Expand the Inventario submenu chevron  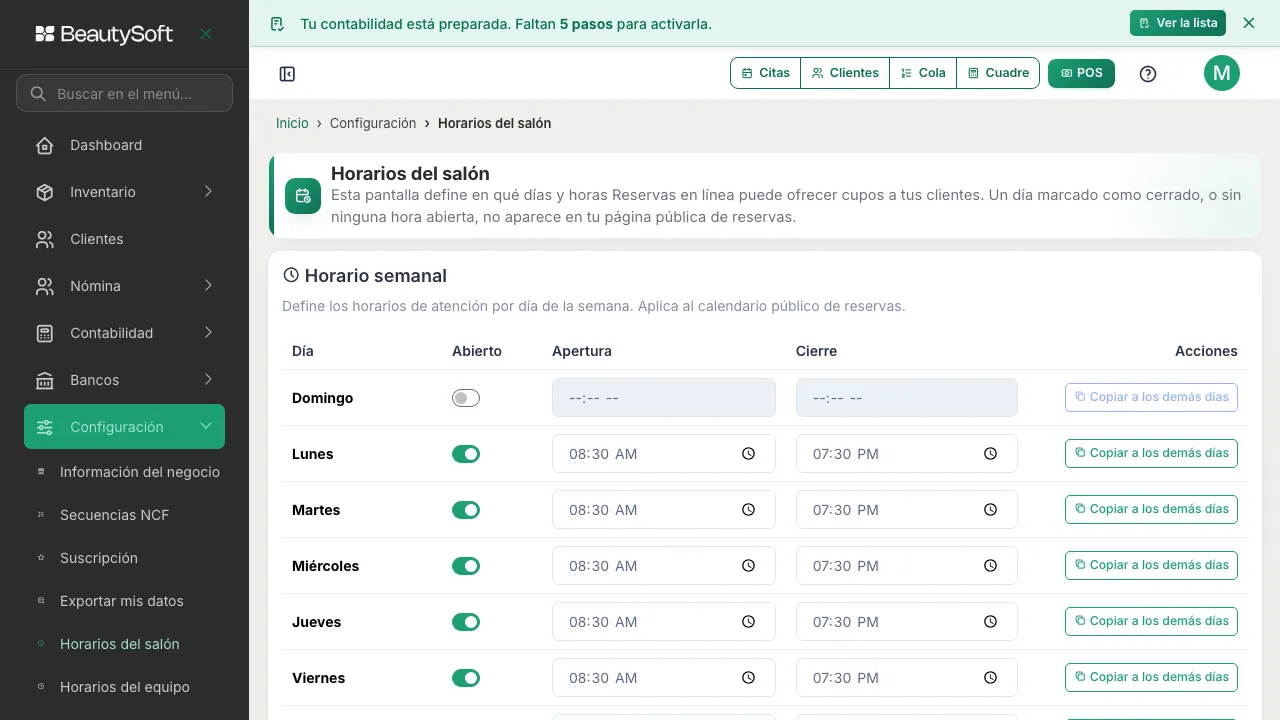click(x=208, y=192)
